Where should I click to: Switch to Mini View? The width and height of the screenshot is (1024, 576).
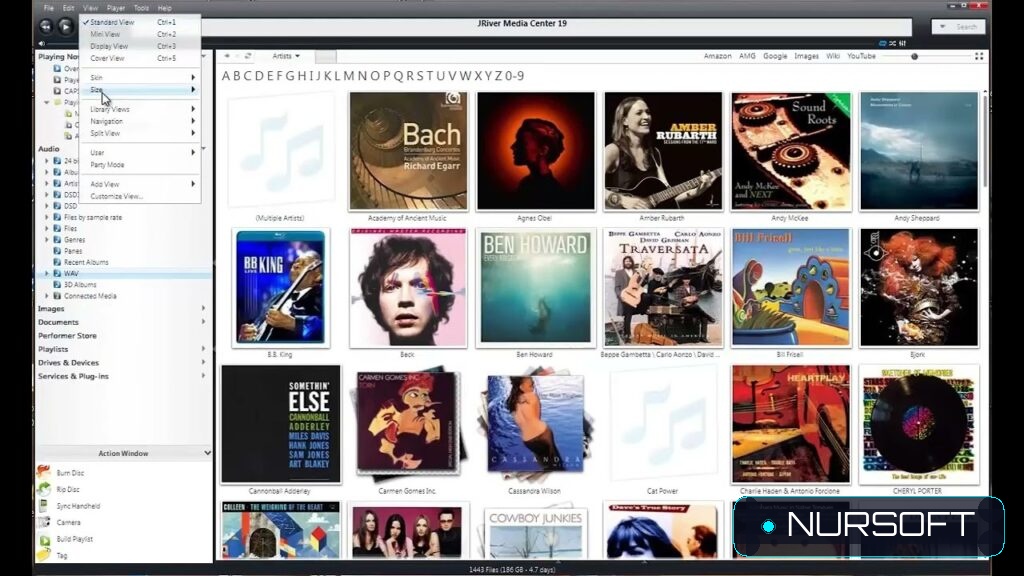point(139,34)
